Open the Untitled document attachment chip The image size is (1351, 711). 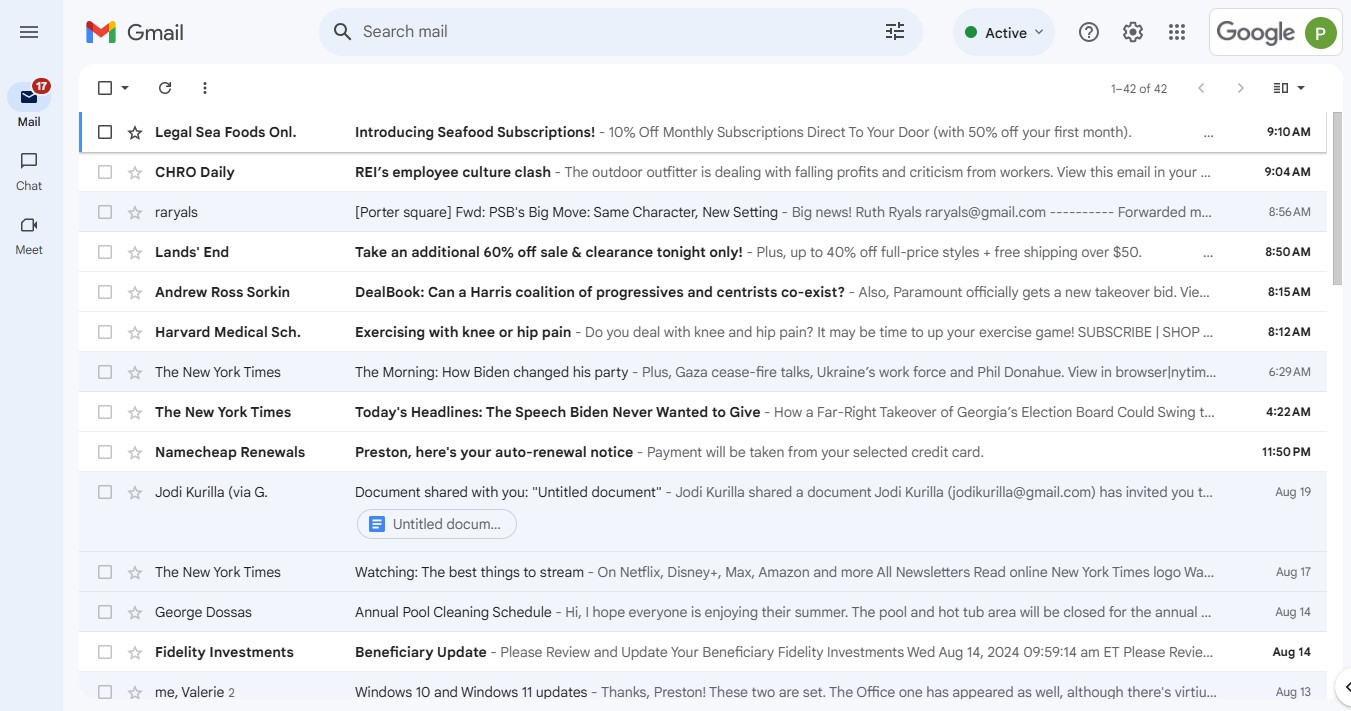(x=437, y=524)
